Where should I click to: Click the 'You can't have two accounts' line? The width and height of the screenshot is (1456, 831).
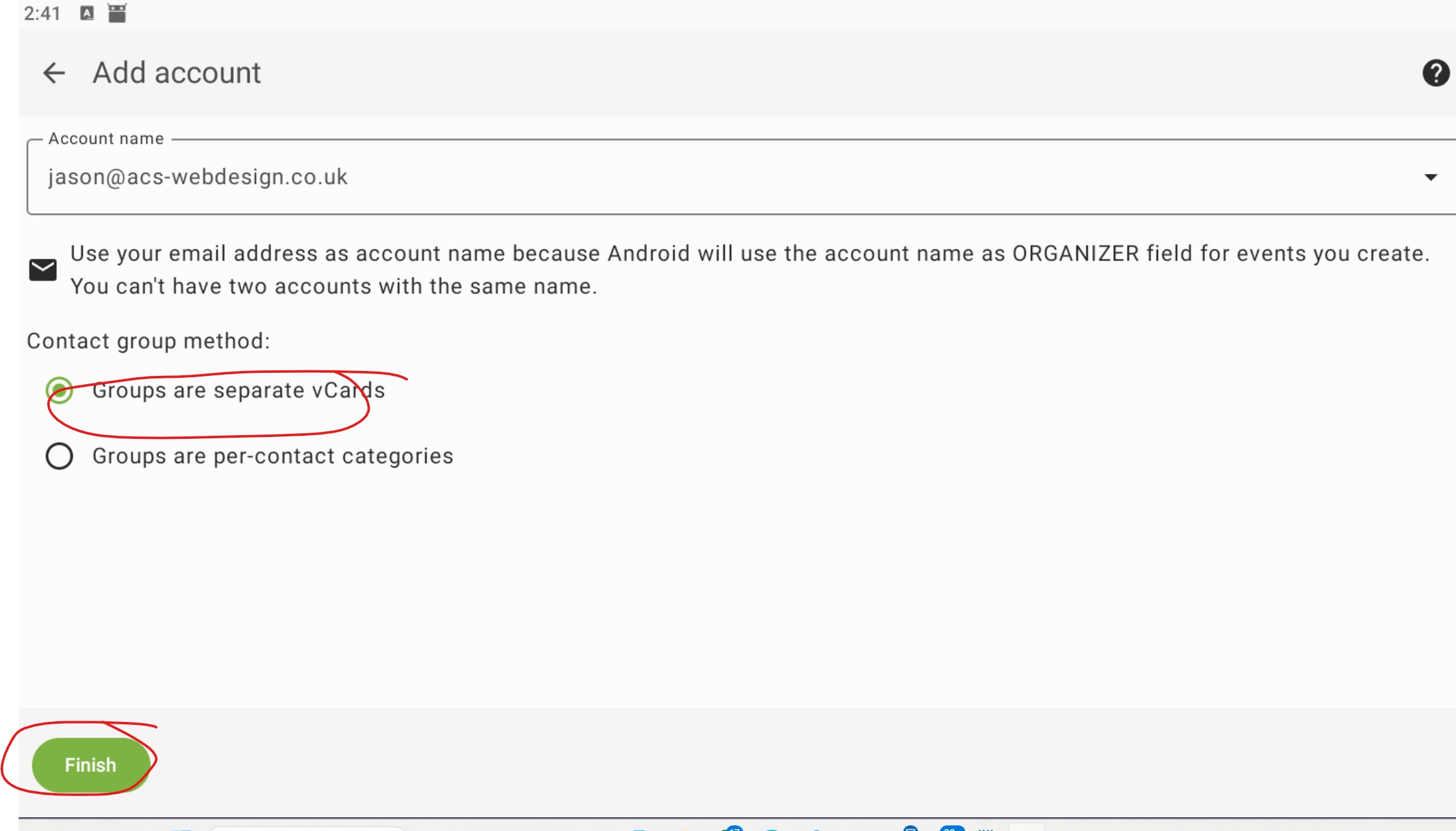click(333, 287)
